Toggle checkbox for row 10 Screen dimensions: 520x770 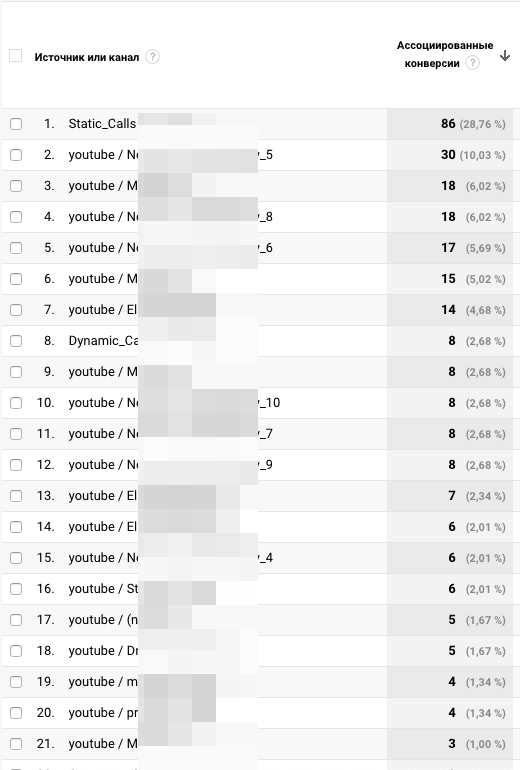(16, 403)
